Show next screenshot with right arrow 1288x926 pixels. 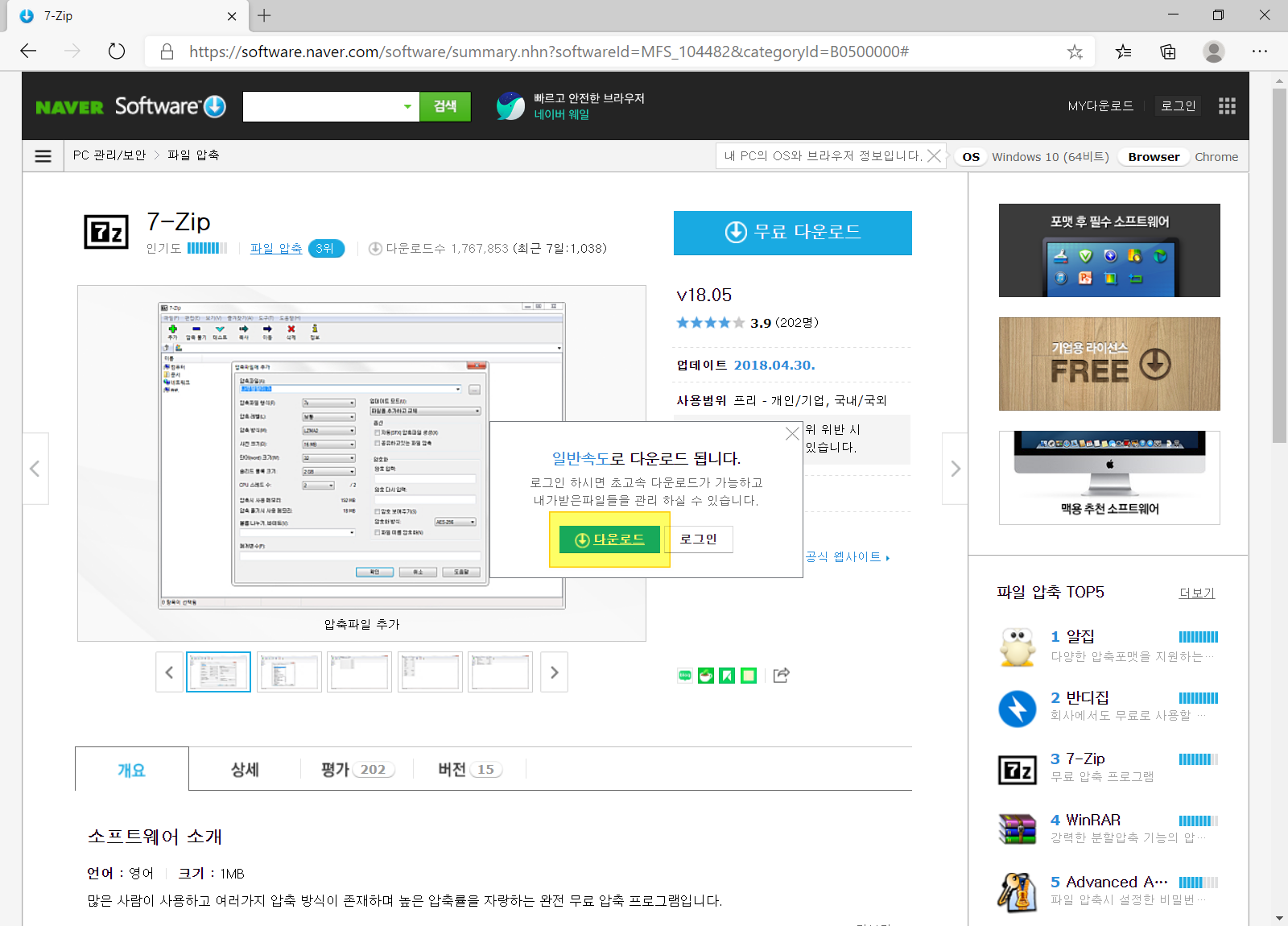pos(955,469)
